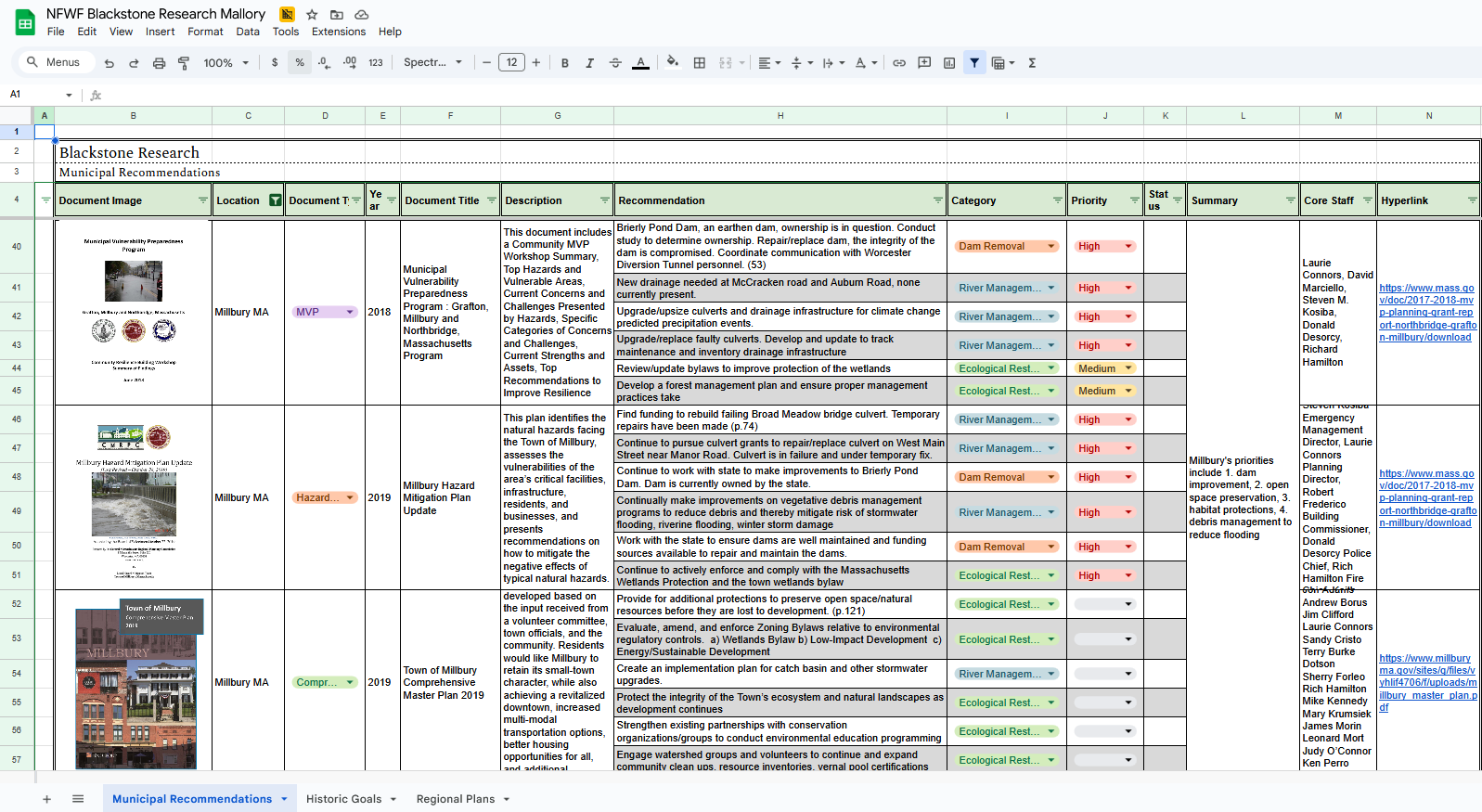Star the NFWF Blackstone Research document
This screenshot has height=812, width=1482.
(312, 15)
